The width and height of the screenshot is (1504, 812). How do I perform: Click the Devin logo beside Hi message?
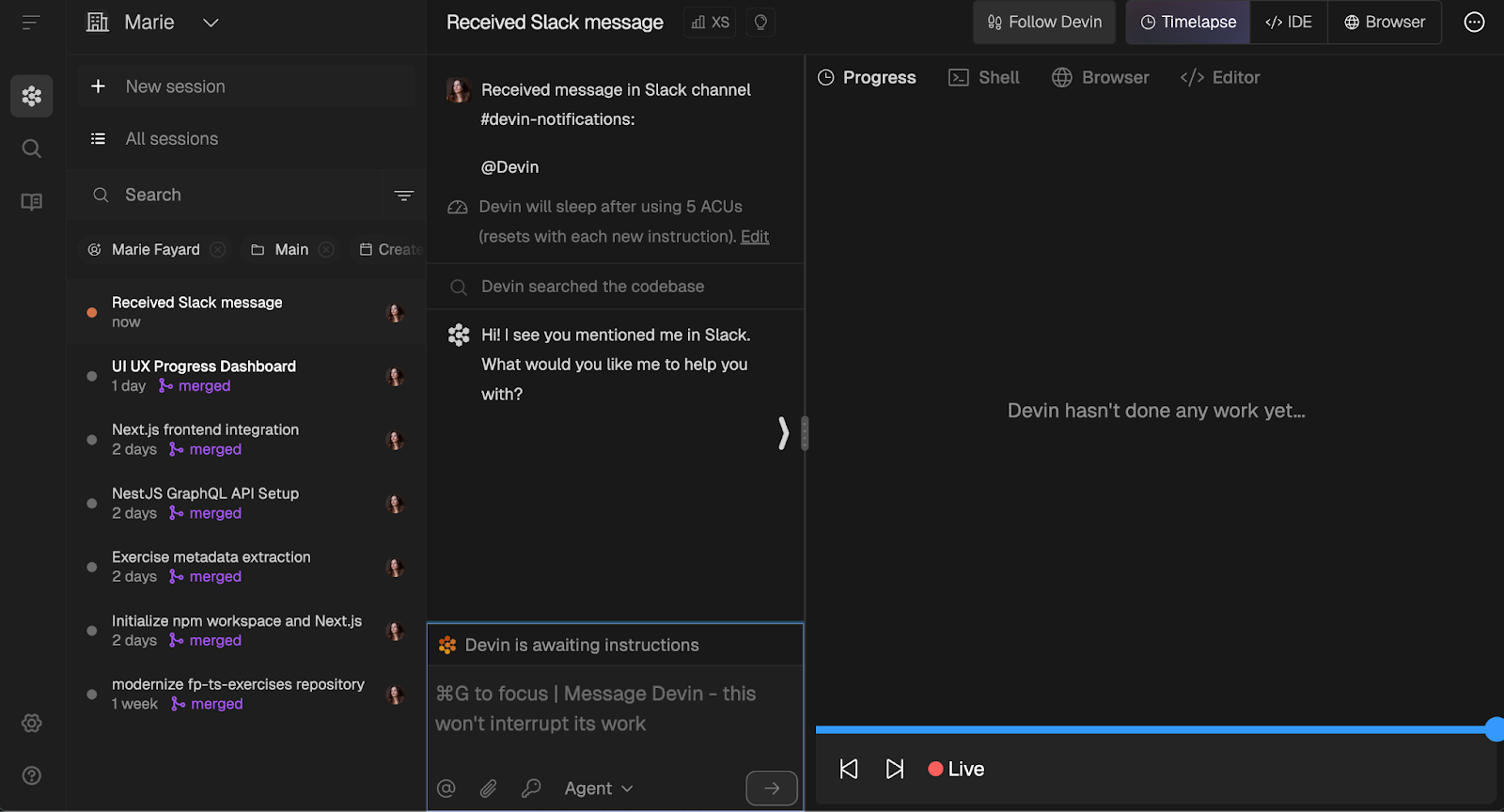[459, 335]
